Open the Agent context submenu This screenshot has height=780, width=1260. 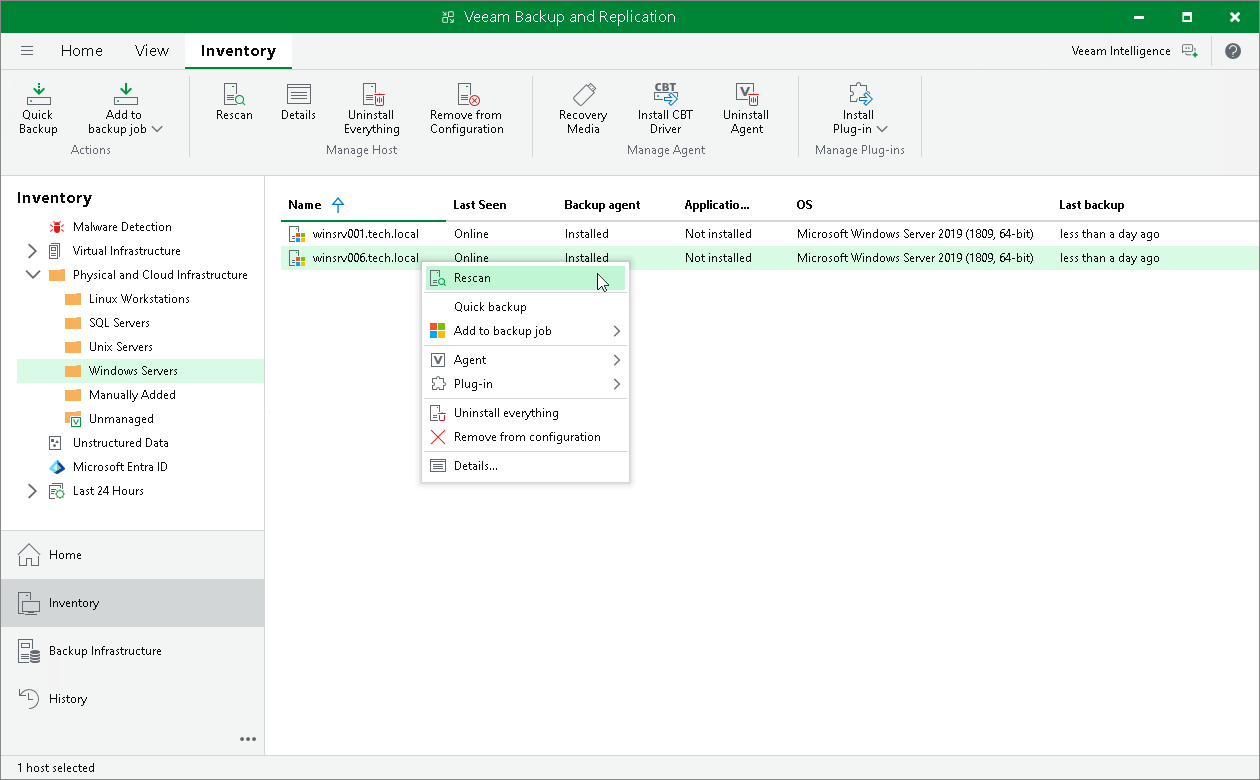click(x=525, y=360)
